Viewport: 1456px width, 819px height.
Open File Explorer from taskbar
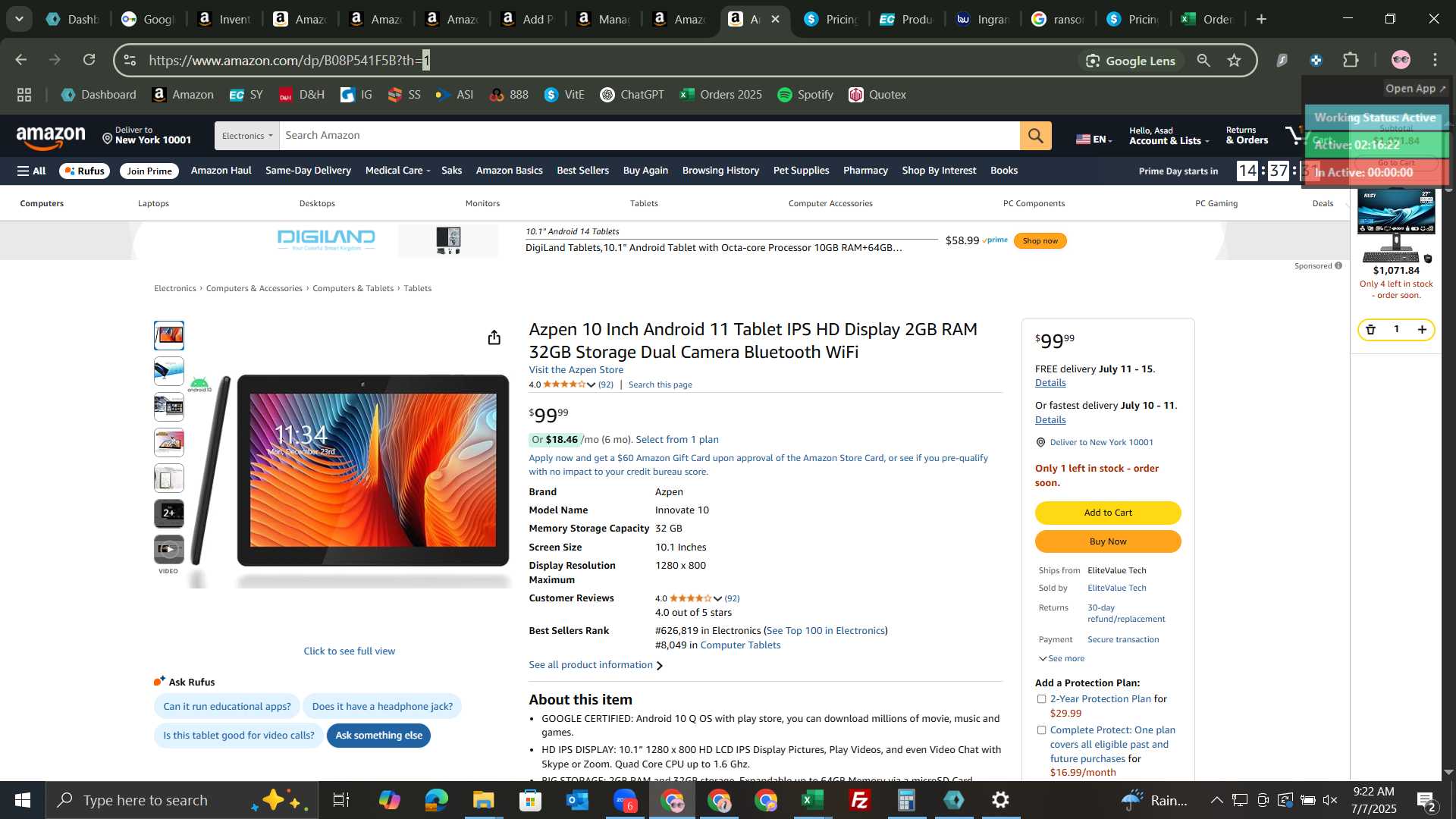(484, 800)
